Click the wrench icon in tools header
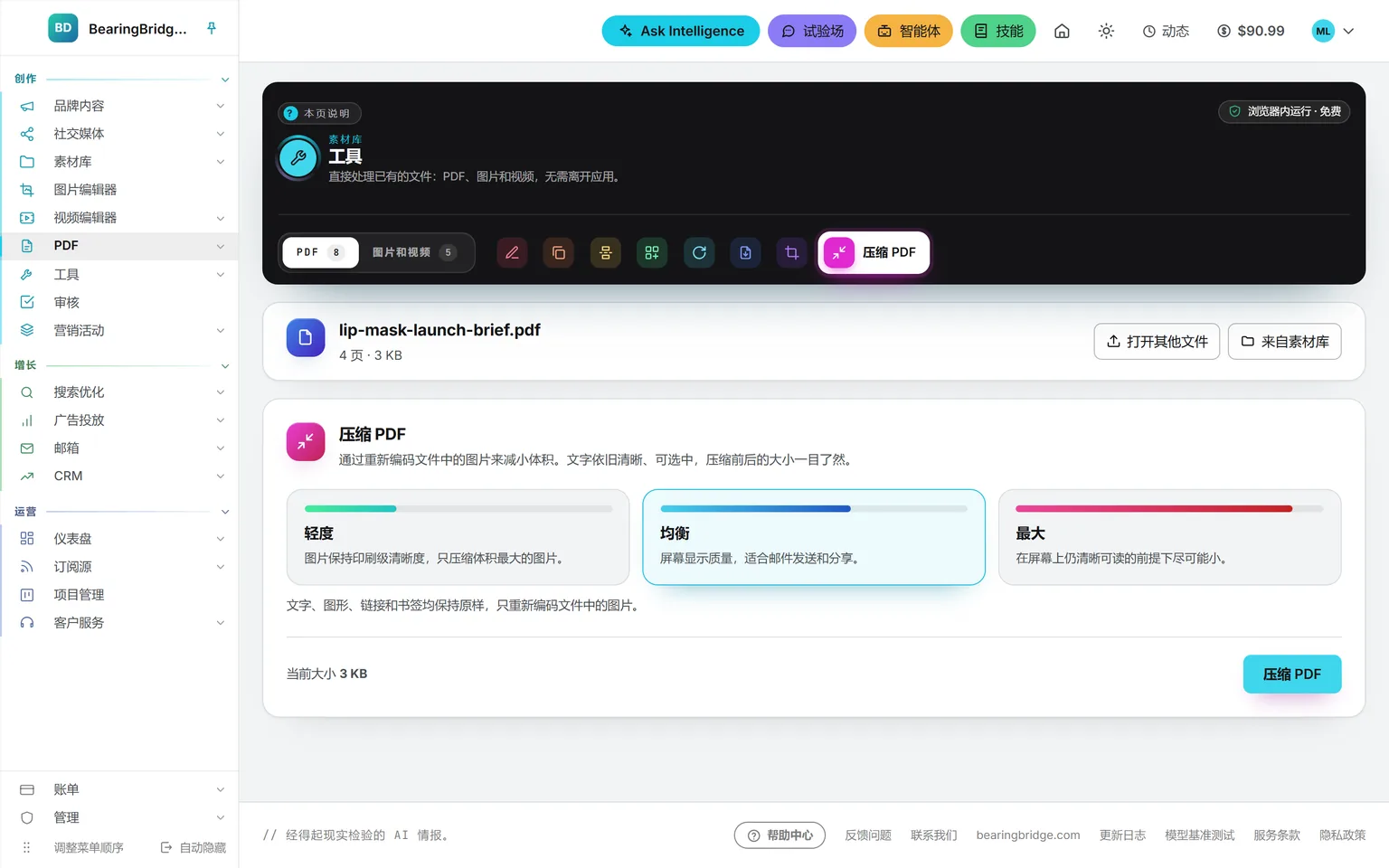The height and width of the screenshot is (868, 1389). point(298,158)
